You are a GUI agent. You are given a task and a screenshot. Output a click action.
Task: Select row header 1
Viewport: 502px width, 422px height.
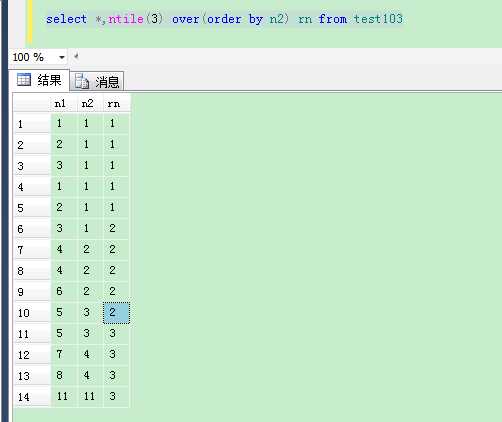(x=32, y=124)
